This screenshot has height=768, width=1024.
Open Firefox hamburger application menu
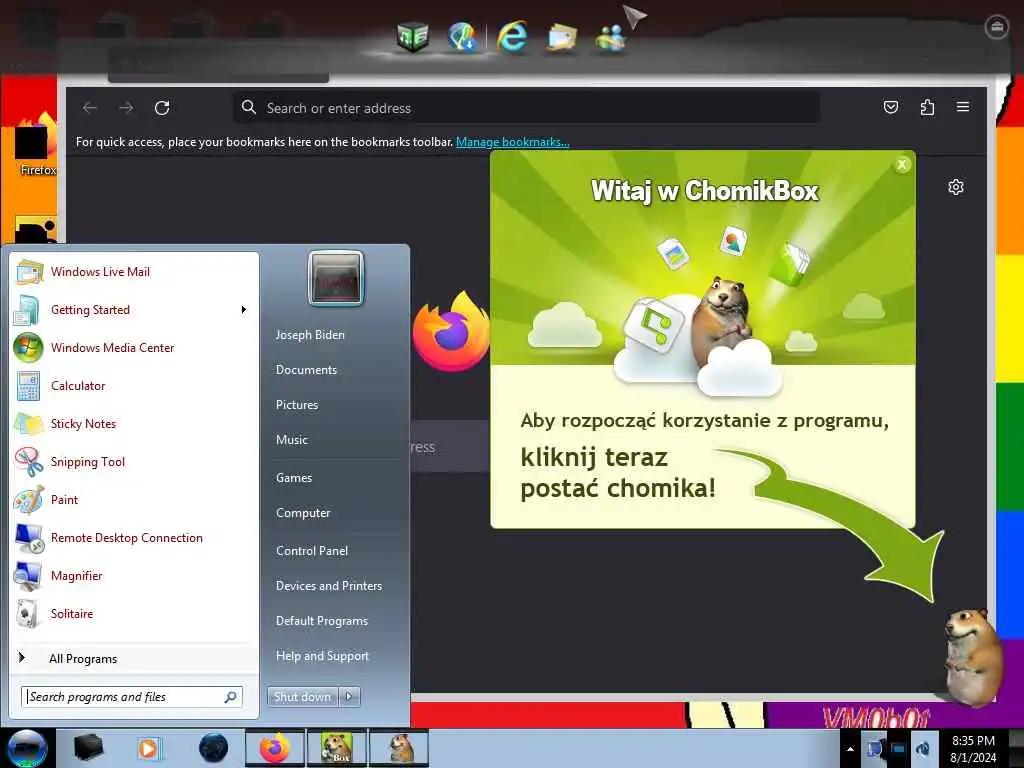(x=963, y=107)
